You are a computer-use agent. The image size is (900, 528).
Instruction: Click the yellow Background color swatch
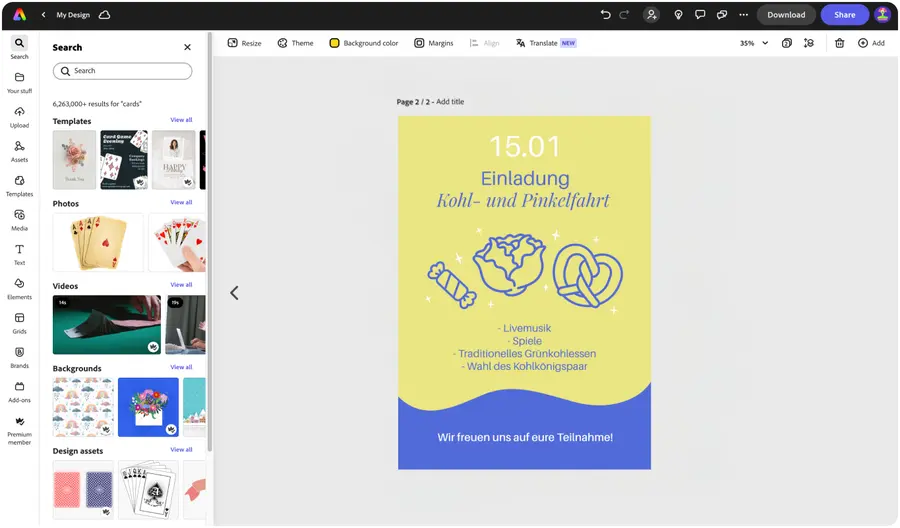(x=334, y=43)
